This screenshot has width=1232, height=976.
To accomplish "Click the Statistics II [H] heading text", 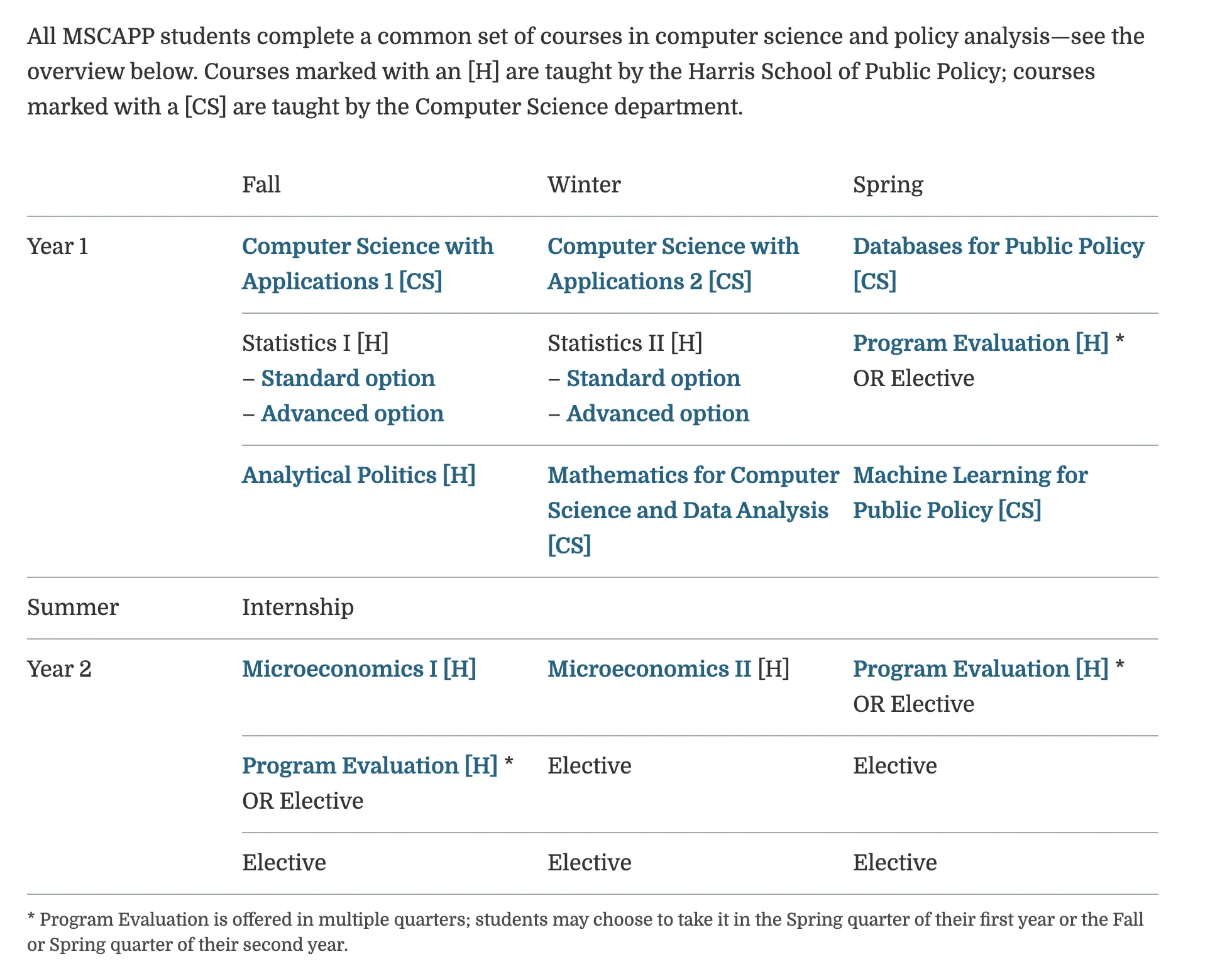I will (624, 343).
